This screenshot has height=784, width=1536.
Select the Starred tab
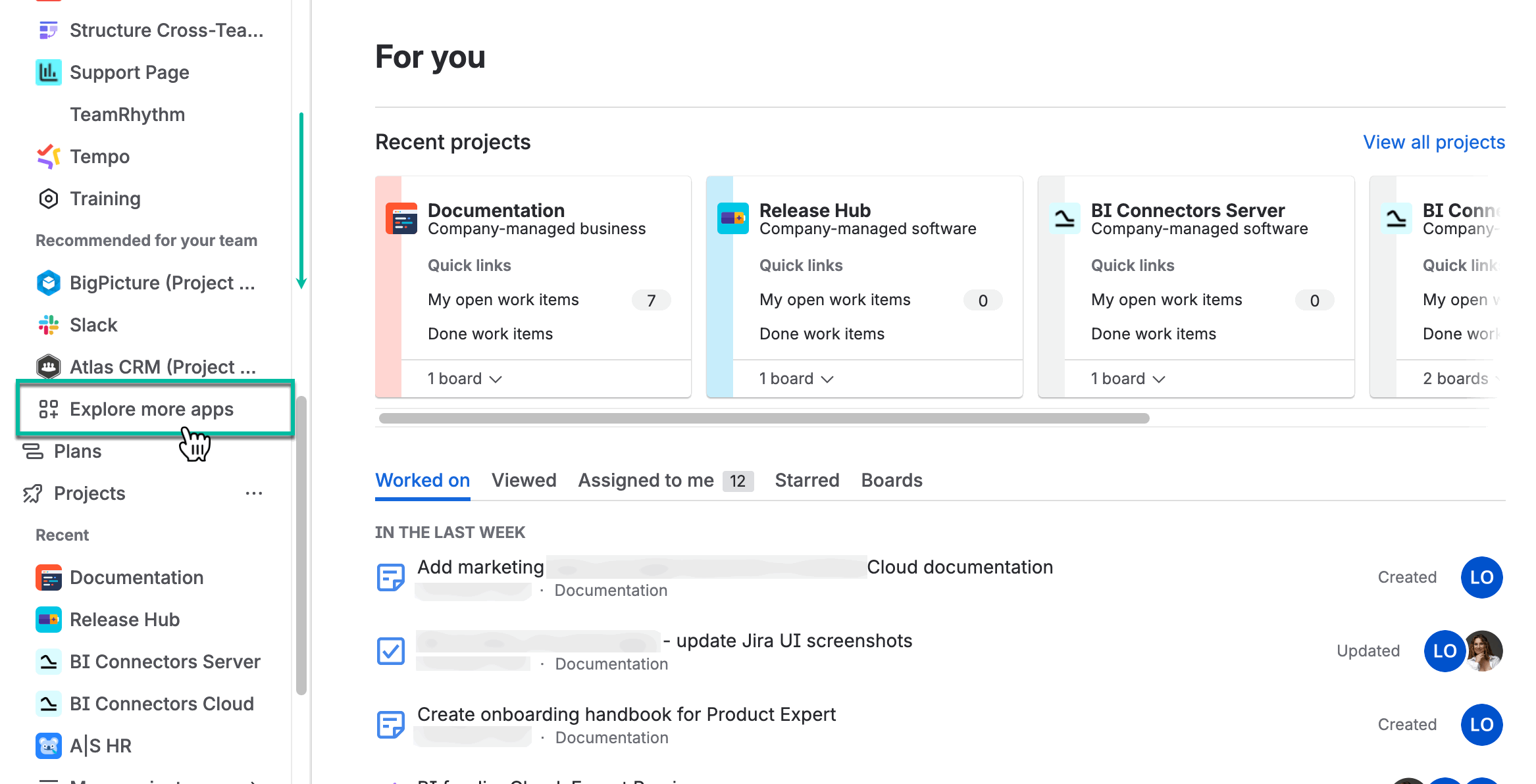tap(807, 479)
